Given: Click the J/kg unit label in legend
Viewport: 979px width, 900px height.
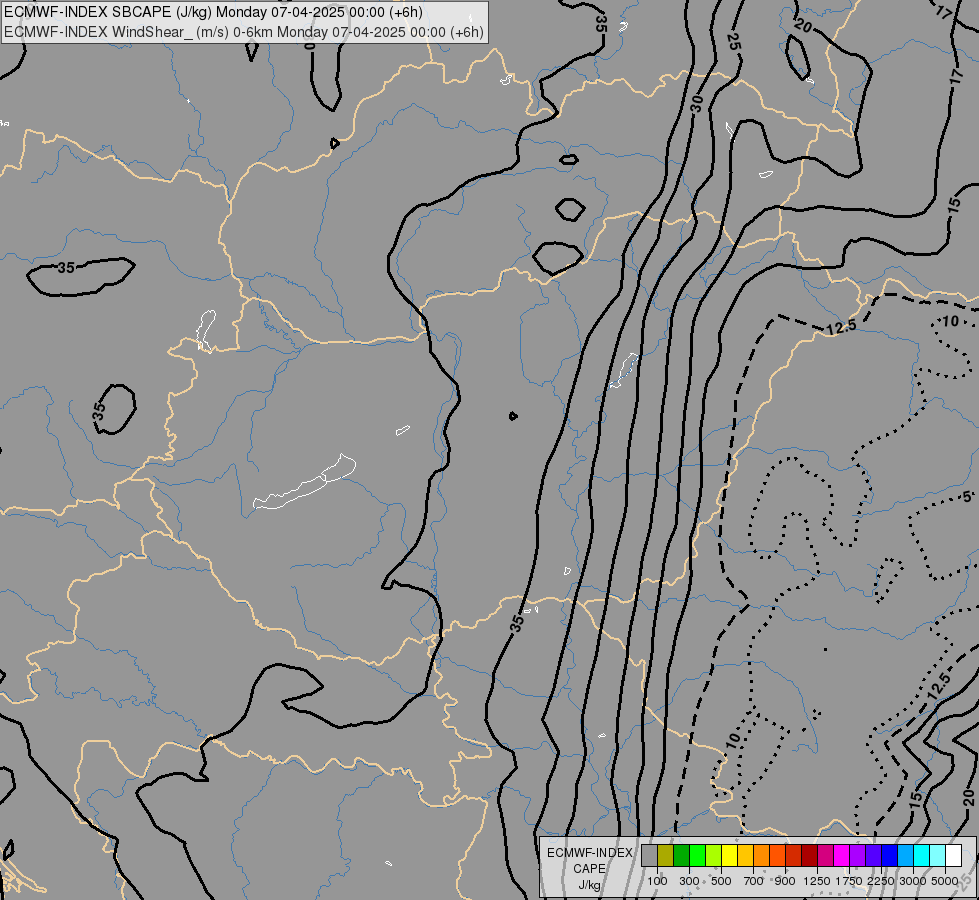Looking at the screenshot, I should [x=589, y=885].
